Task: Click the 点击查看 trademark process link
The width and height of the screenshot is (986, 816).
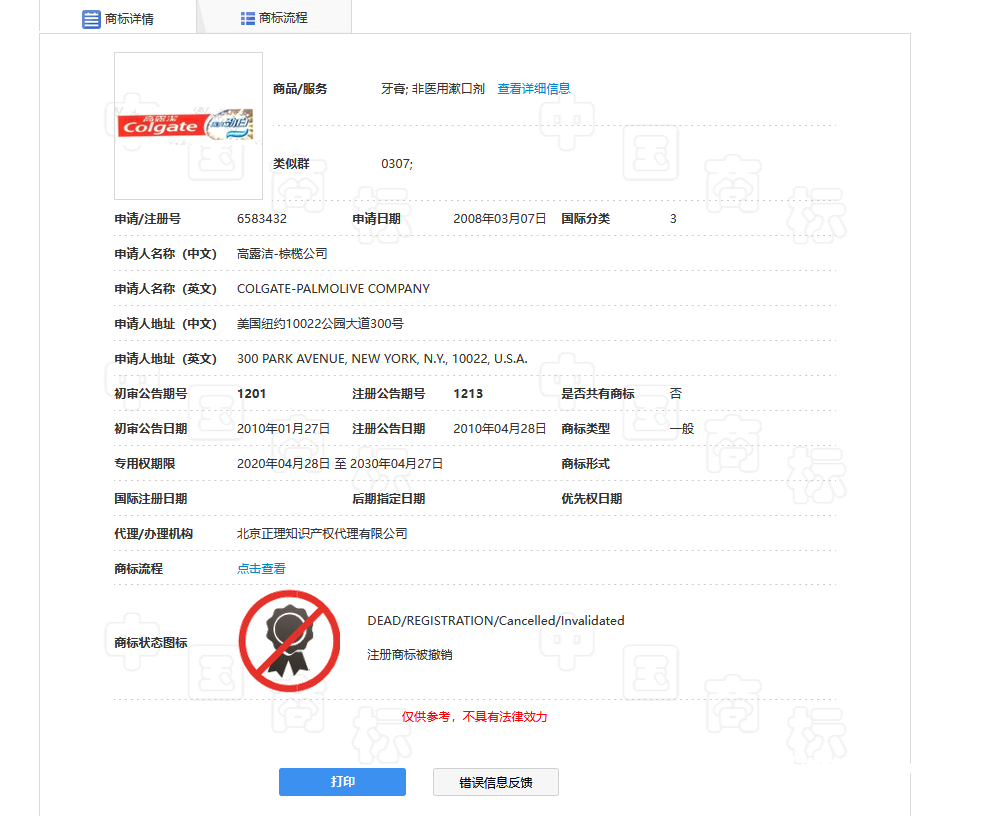Action: [x=261, y=569]
